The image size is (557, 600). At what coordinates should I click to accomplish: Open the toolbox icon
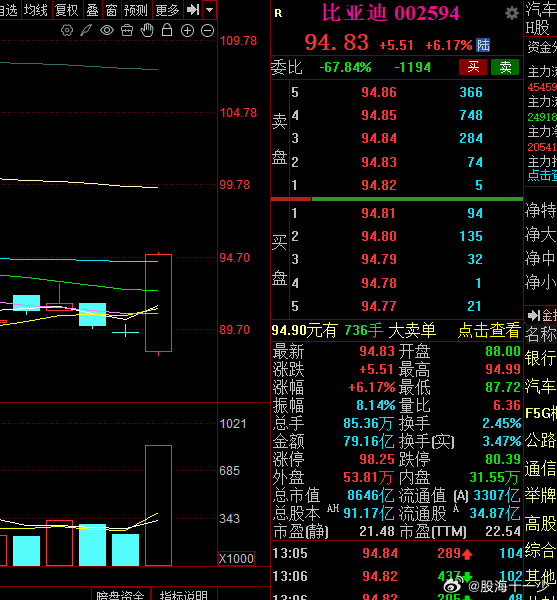pos(127,30)
